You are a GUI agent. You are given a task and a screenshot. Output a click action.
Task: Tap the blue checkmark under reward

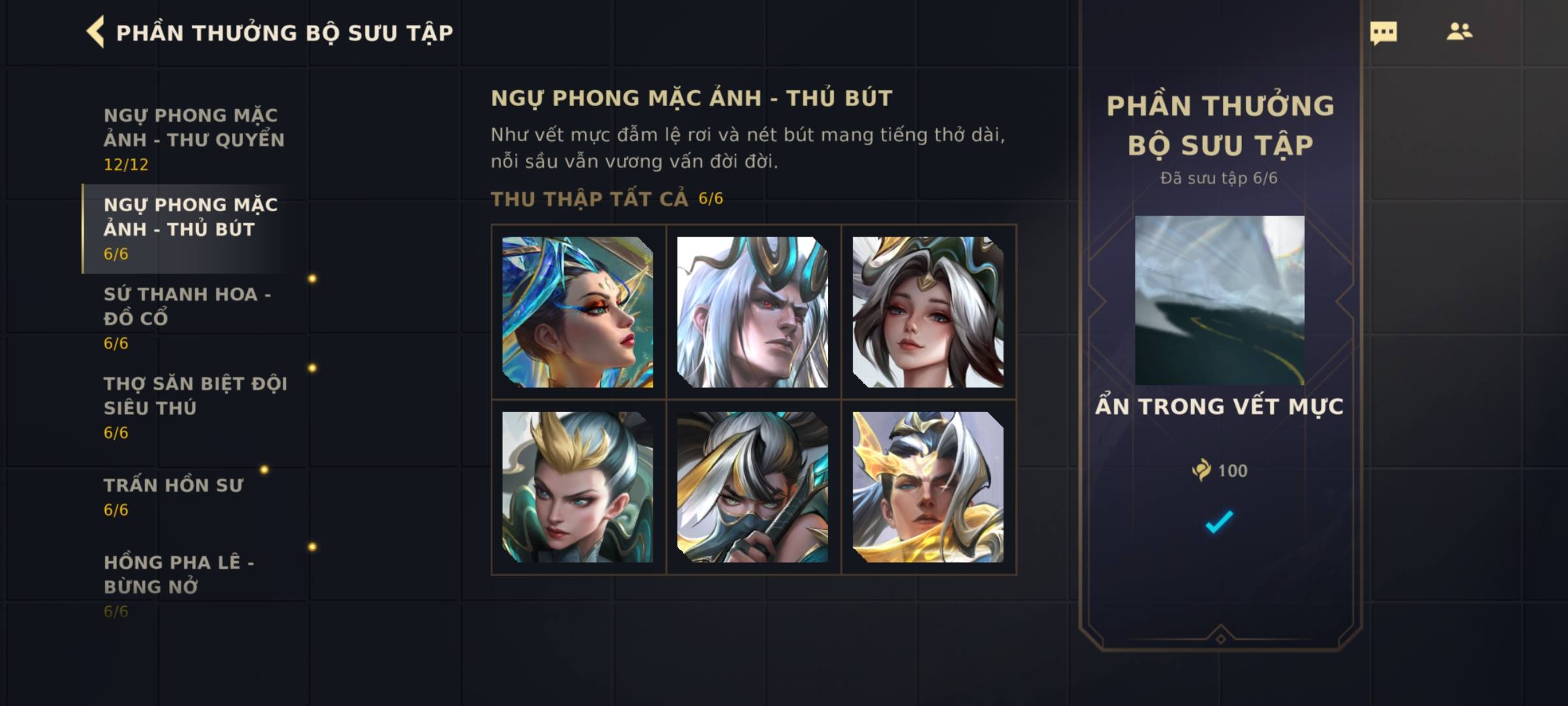pos(1219,521)
